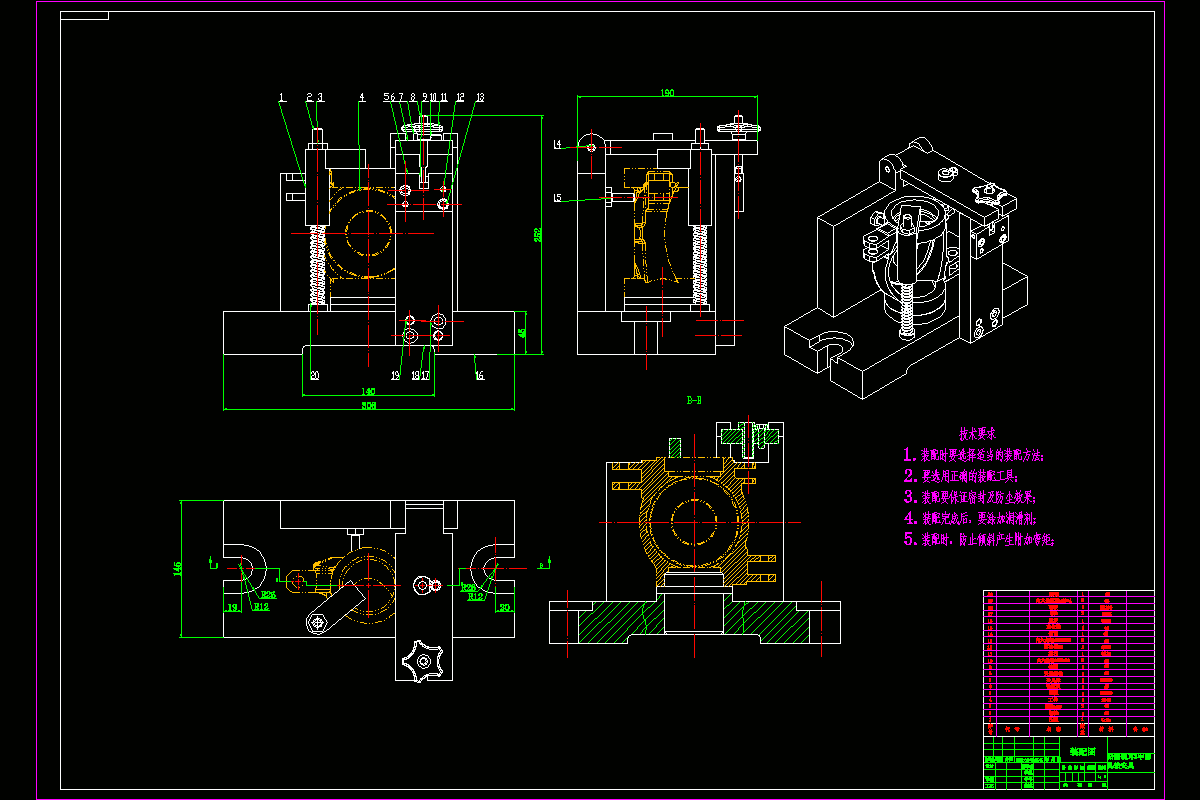Select the green hatched base in section B-B

694,620
